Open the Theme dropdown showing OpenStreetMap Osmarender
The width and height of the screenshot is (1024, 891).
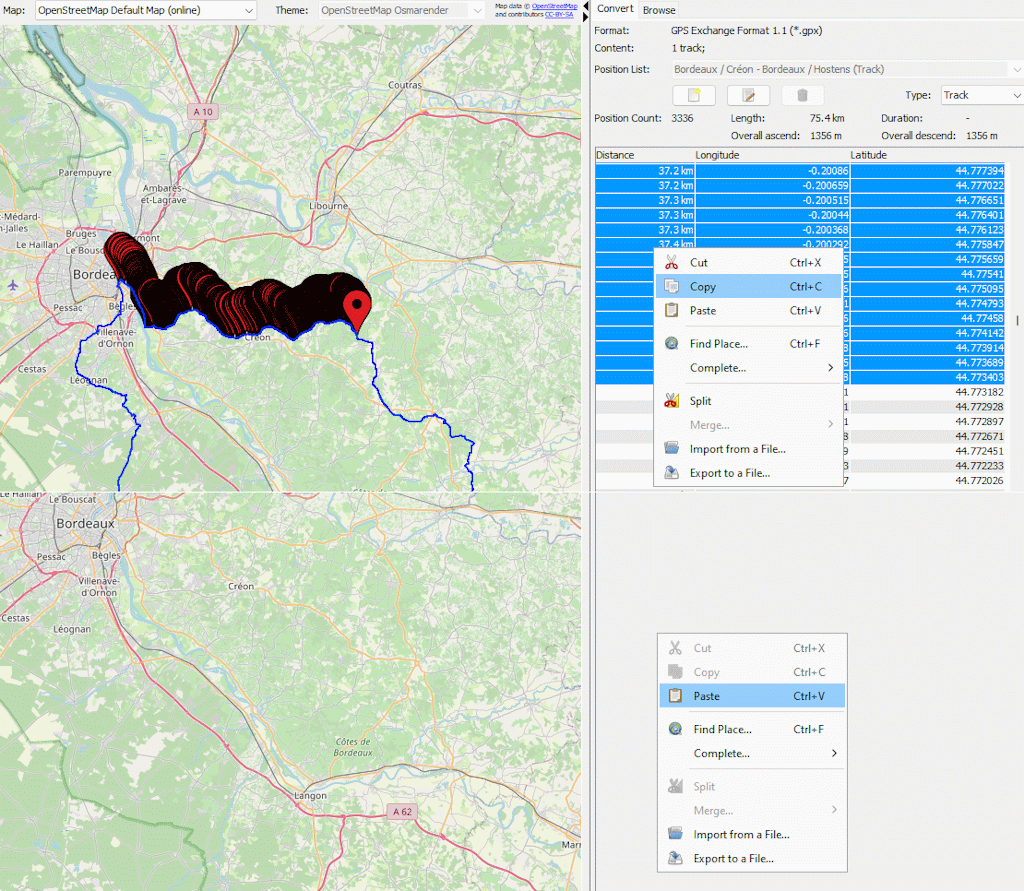click(x=402, y=10)
